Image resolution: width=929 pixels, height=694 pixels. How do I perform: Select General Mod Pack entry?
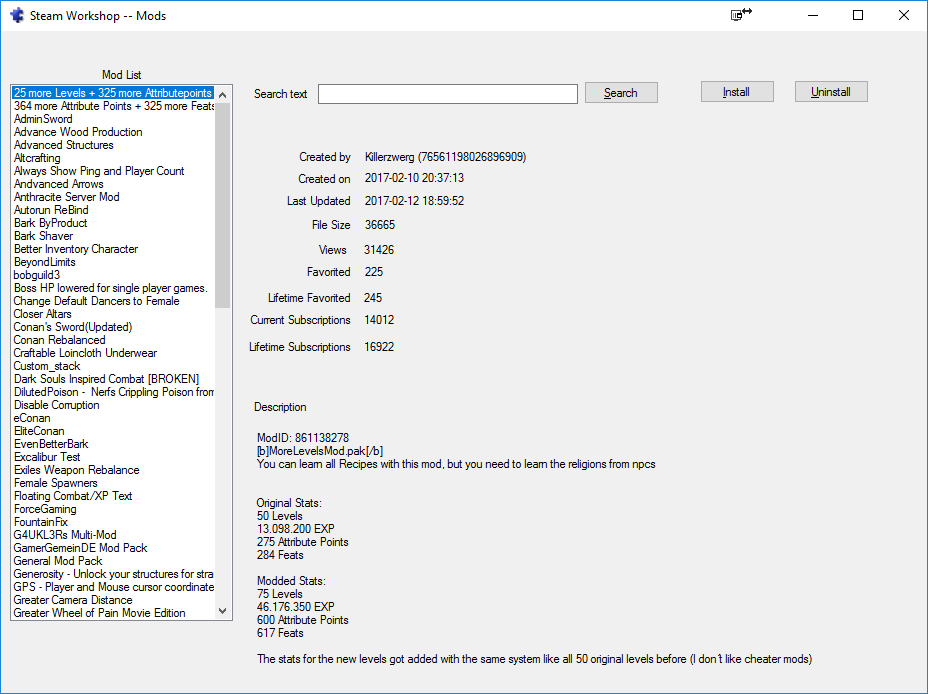coord(58,561)
